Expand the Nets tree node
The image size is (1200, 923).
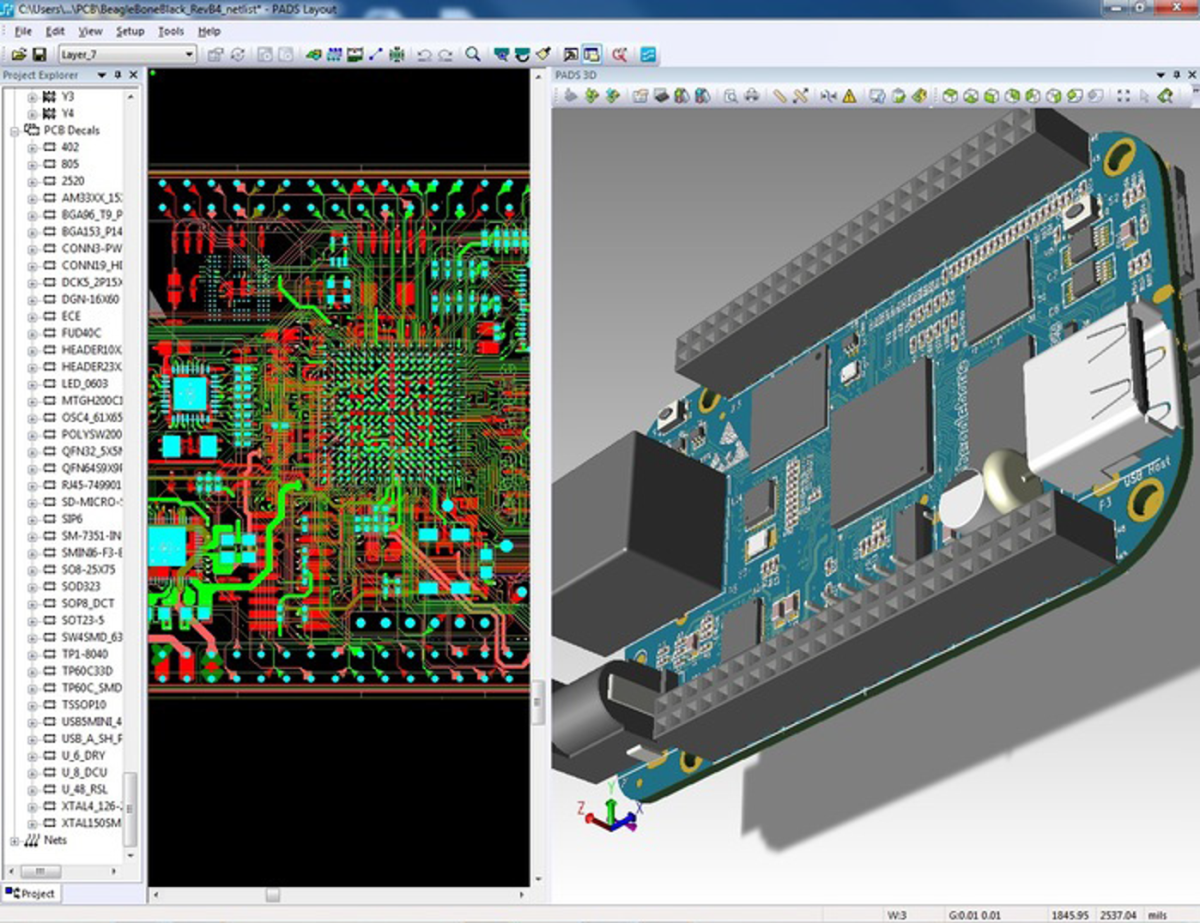(x=15, y=841)
